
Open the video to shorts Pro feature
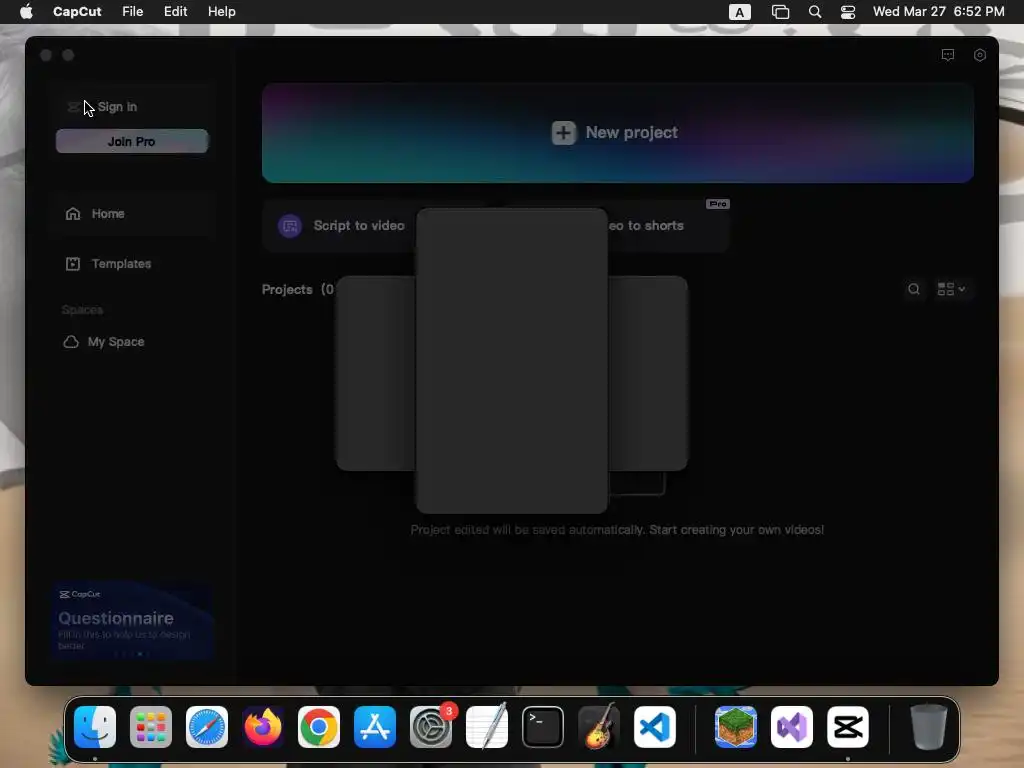pos(667,226)
